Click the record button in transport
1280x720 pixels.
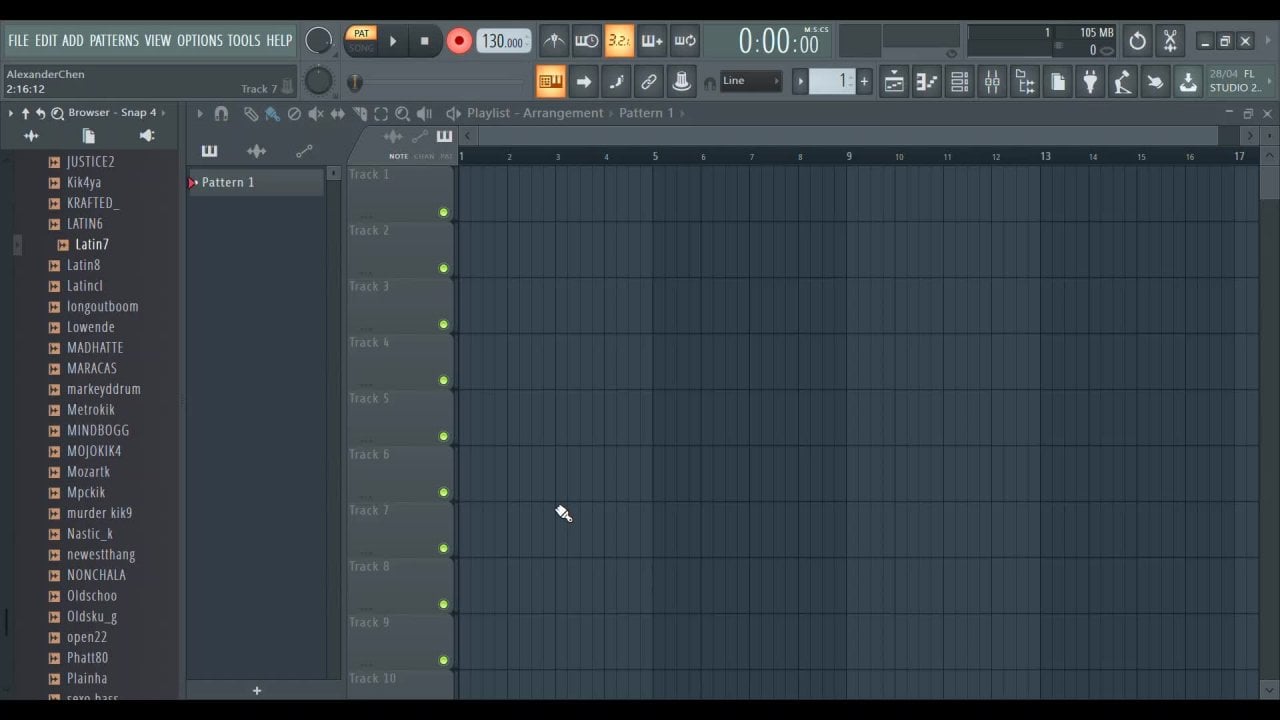point(459,41)
